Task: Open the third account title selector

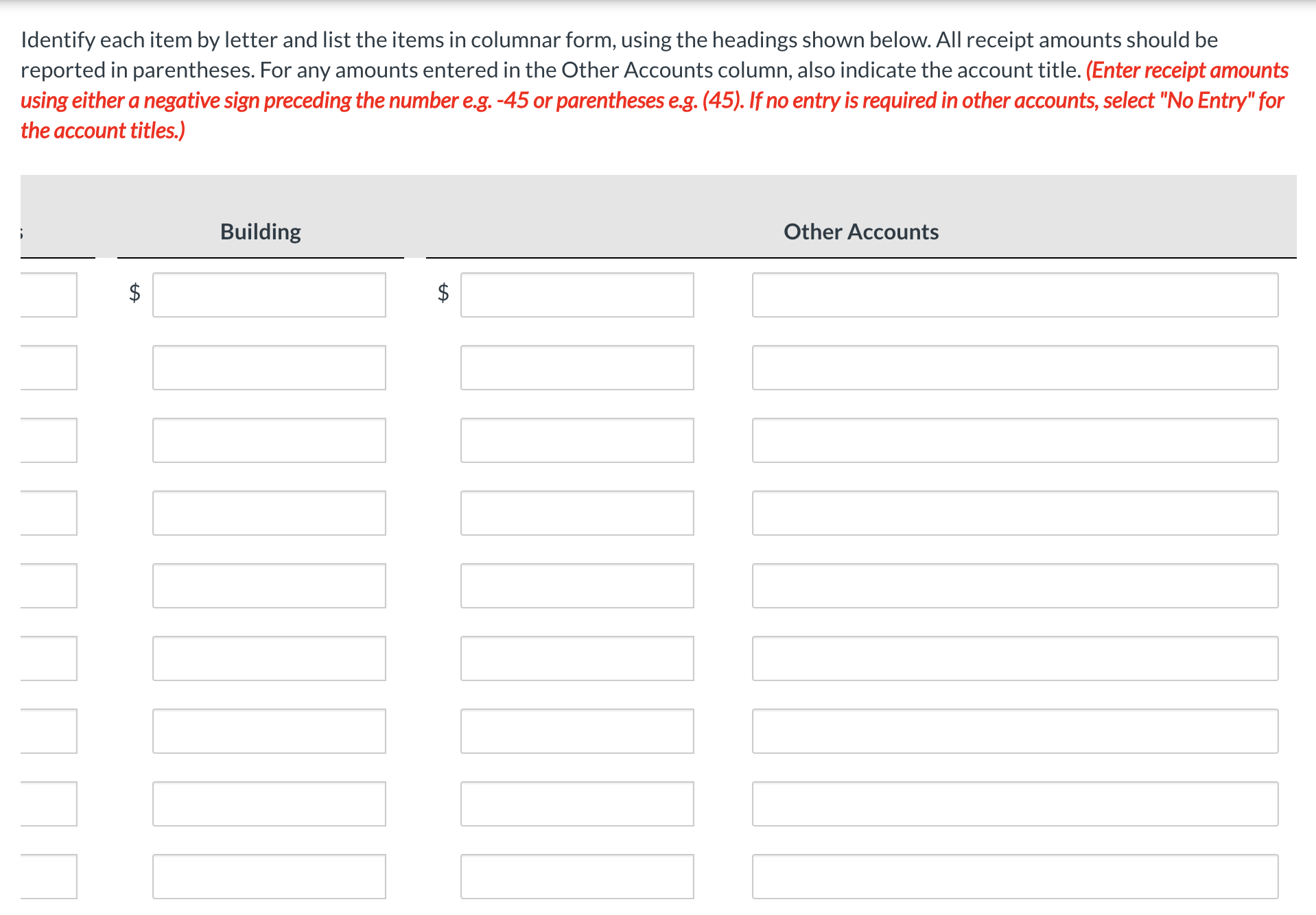Action: coord(1015,440)
